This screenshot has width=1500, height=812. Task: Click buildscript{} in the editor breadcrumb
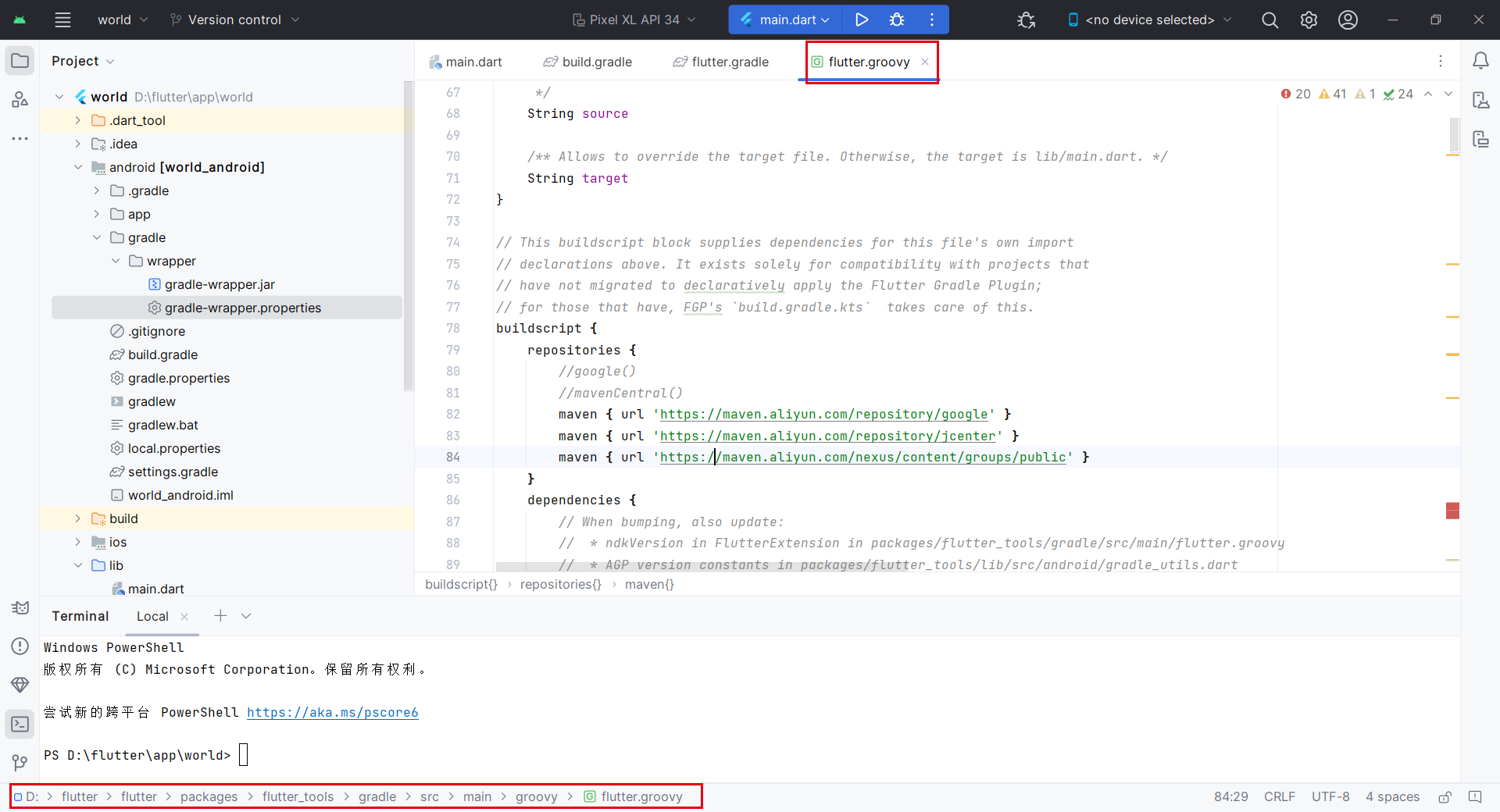point(461,584)
